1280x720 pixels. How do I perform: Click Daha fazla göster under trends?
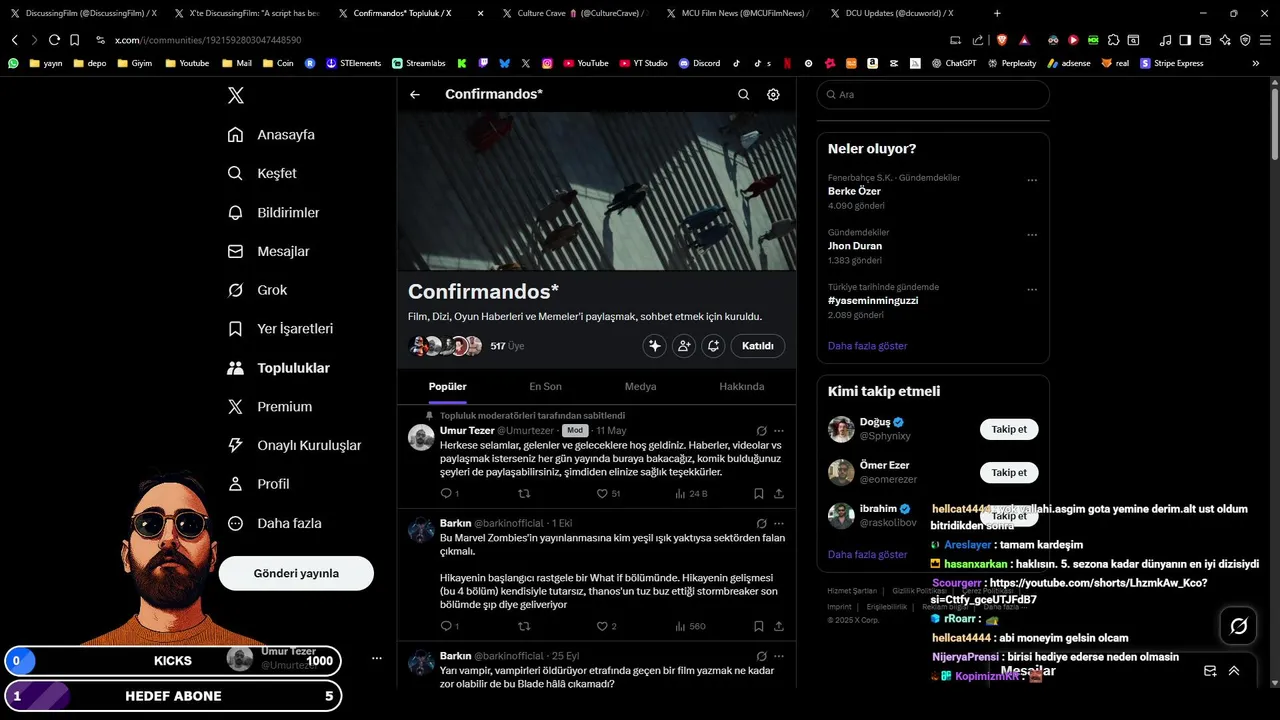867,346
